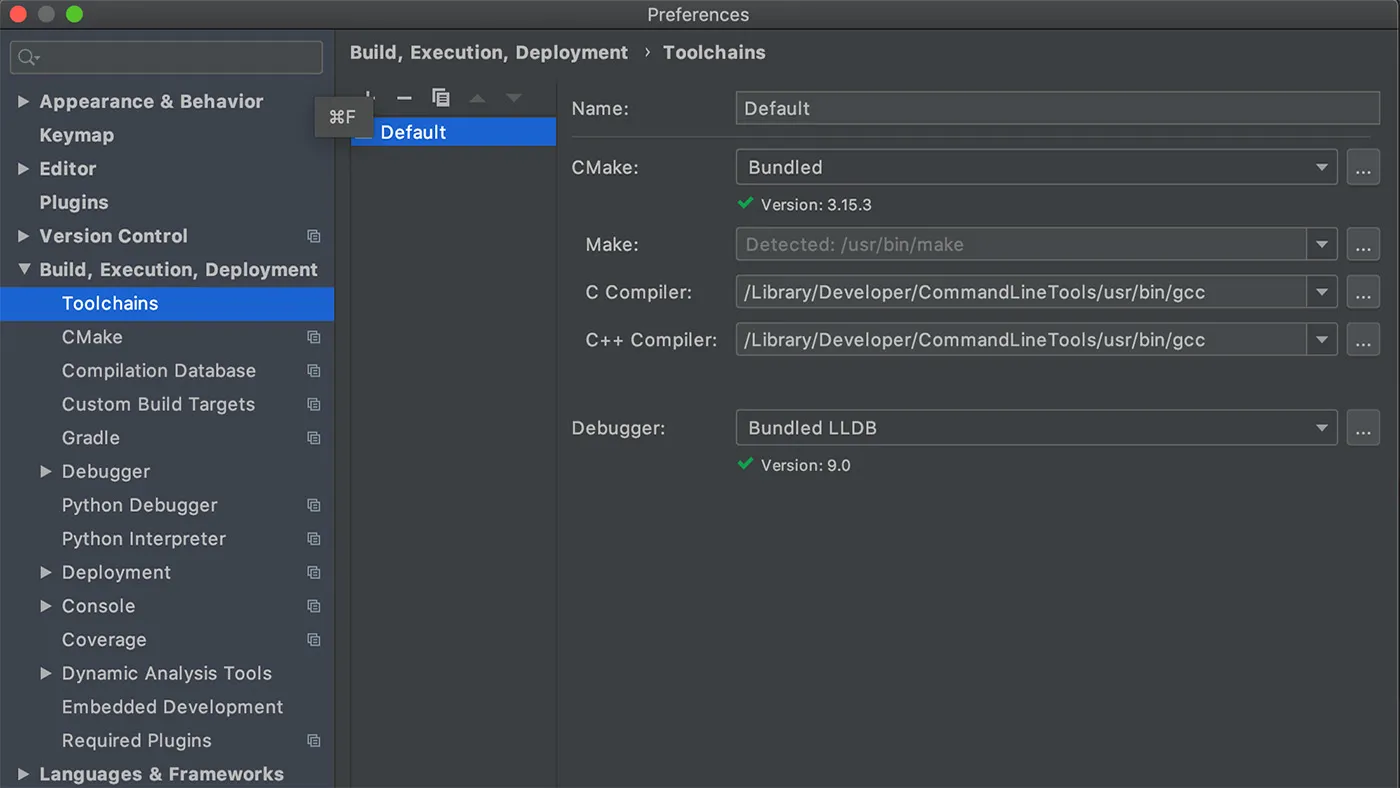Browse for the C Compiler path via its ellipsis
Image resolution: width=1400 pixels, height=788 pixels.
point(1363,291)
